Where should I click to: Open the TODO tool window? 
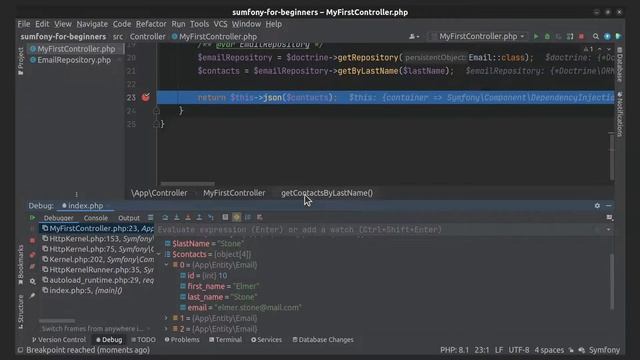143,340
